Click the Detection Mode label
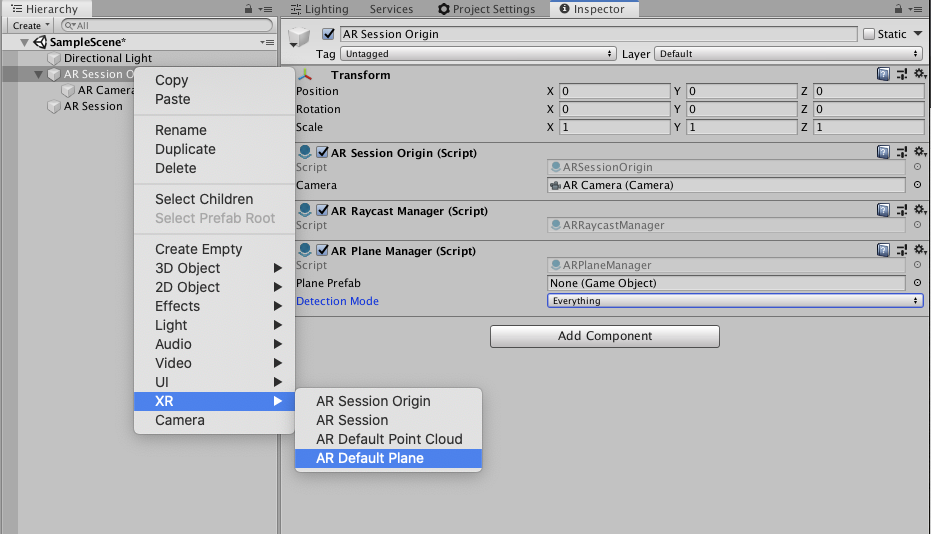The width and height of the screenshot is (931, 534). (337, 301)
